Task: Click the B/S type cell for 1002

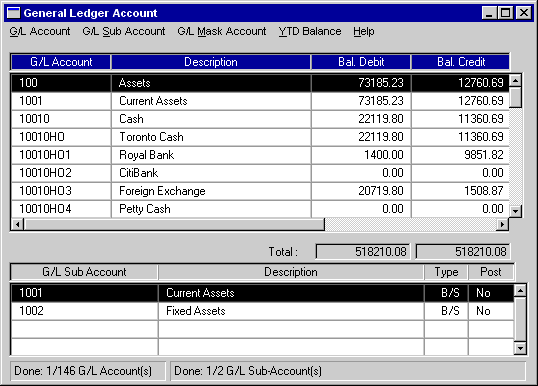Action: click(x=446, y=311)
